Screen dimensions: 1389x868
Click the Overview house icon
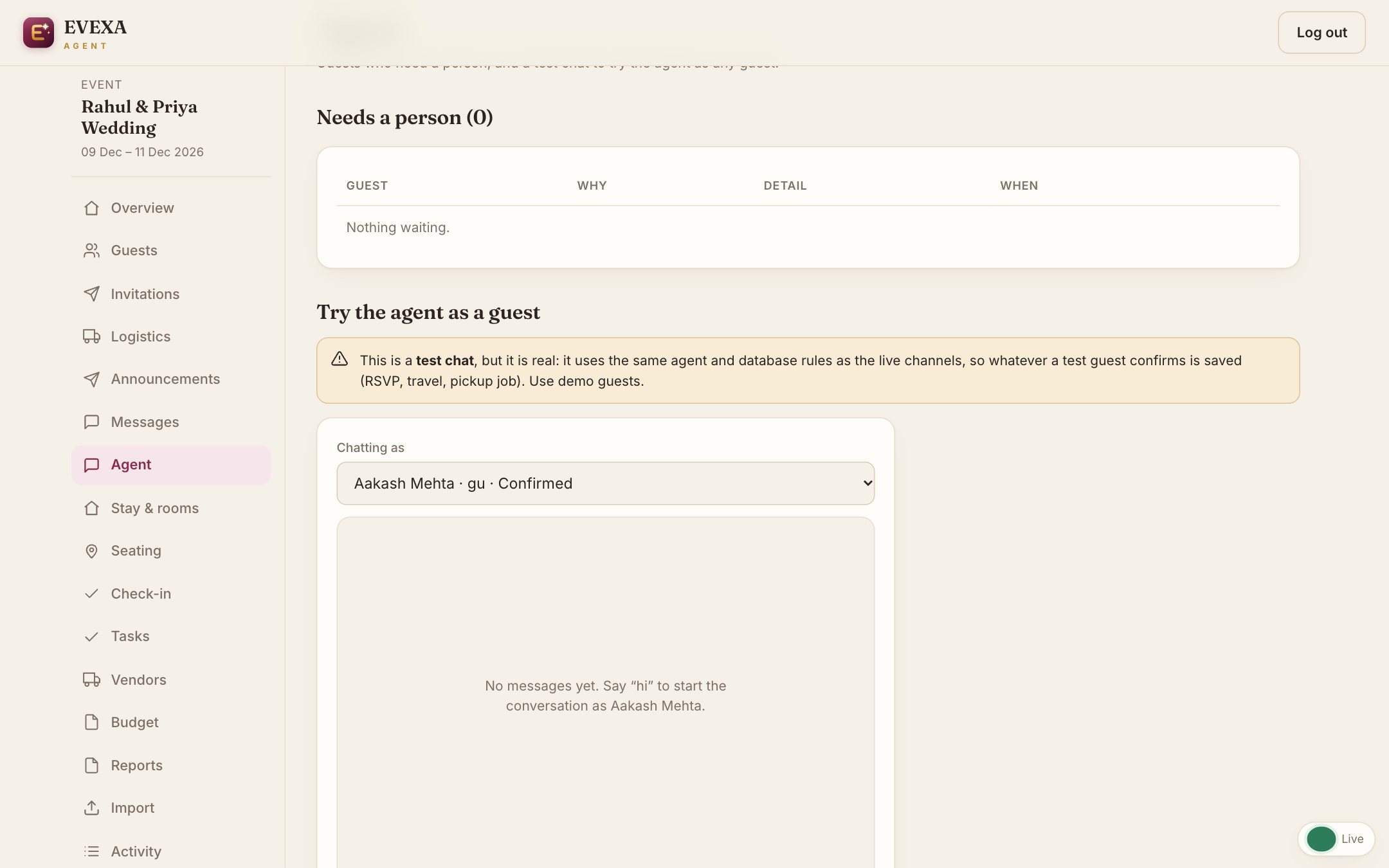pos(91,208)
